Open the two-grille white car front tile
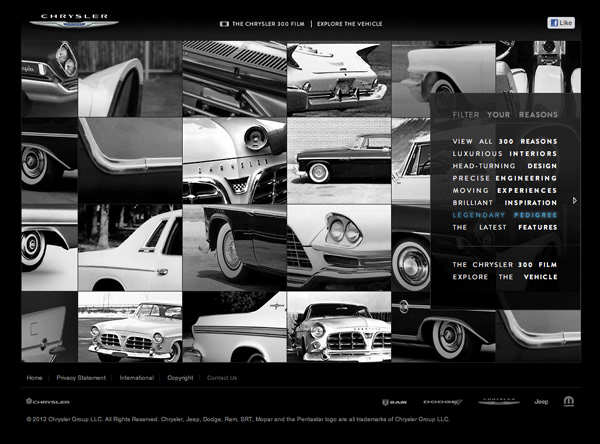 130,327
